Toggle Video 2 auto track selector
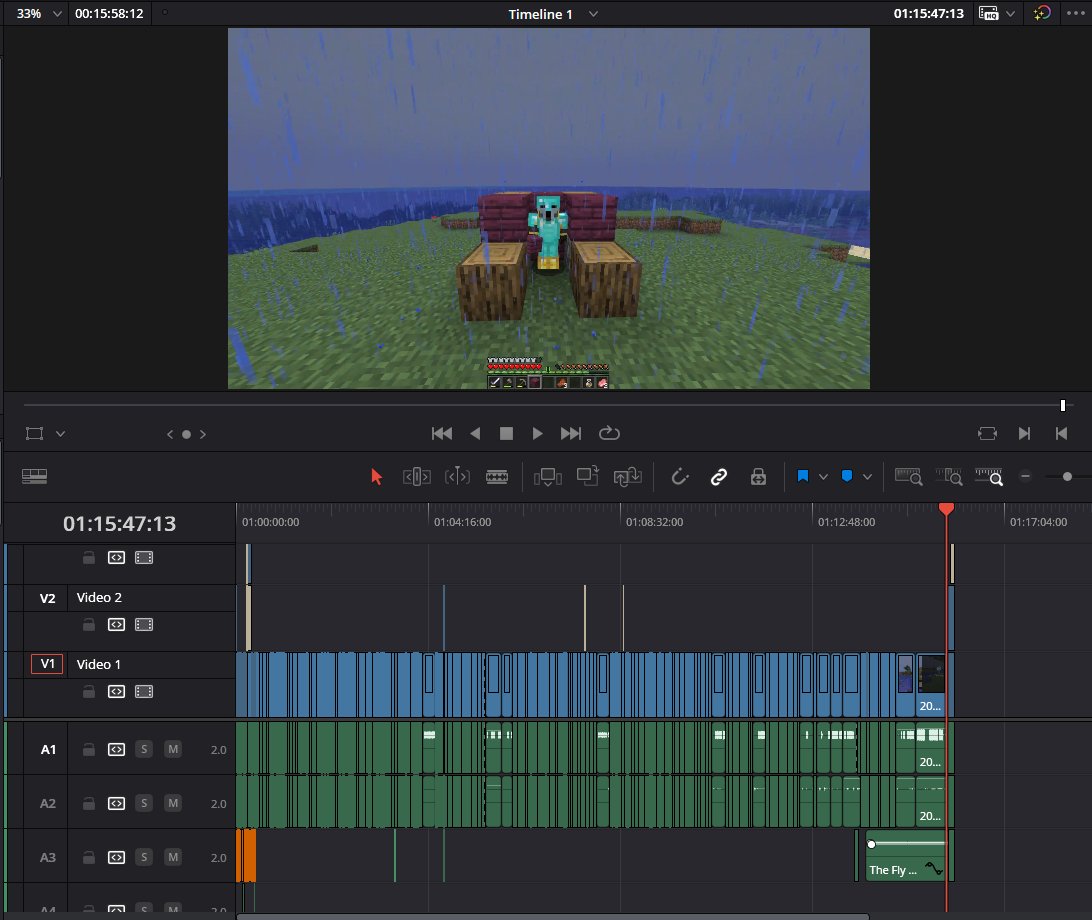This screenshot has width=1092, height=920. [x=116, y=625]
